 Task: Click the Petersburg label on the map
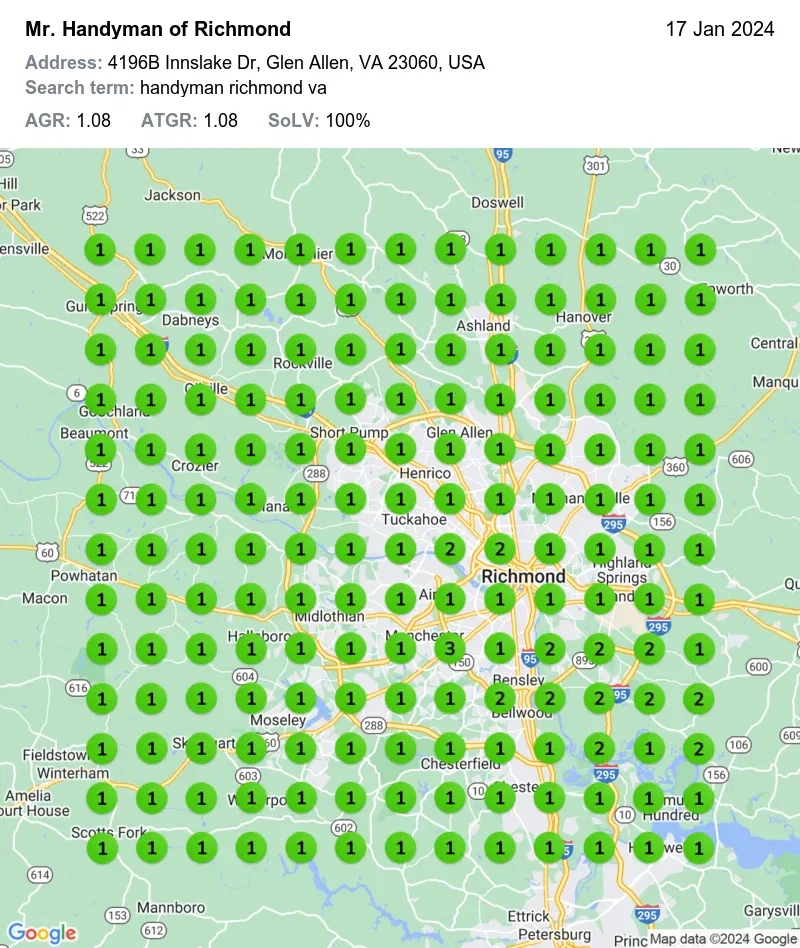(x=522, y=936)
